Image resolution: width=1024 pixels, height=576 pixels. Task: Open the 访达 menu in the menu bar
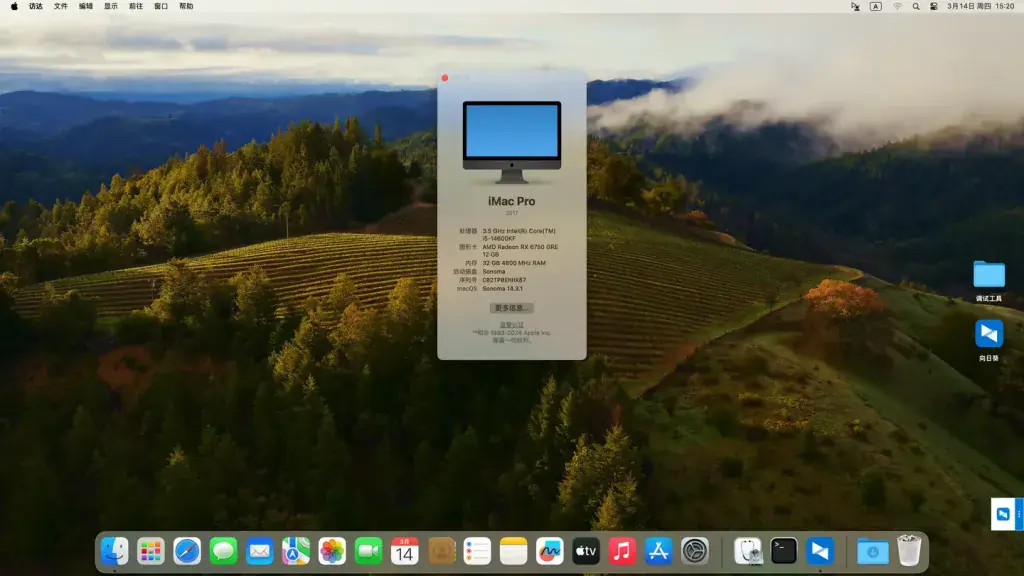tap(36, 7)
